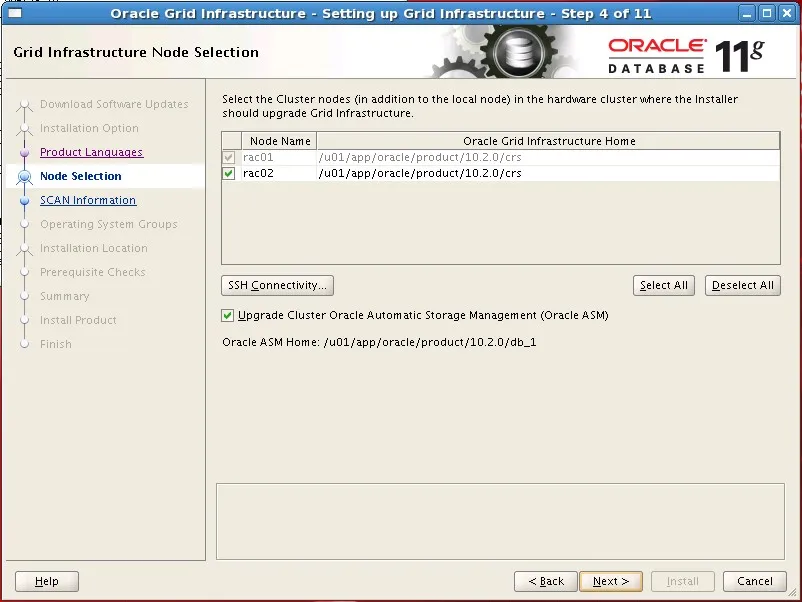Click the Product Languages step bullet icon
The width and height of the screenshot is (802, 602).
click(x=25, y=153)
